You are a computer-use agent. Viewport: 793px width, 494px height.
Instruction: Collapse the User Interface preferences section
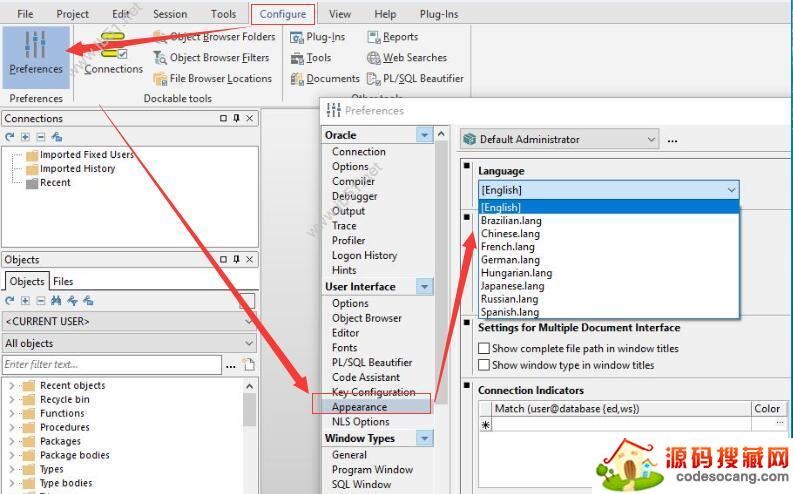point(424,287)
